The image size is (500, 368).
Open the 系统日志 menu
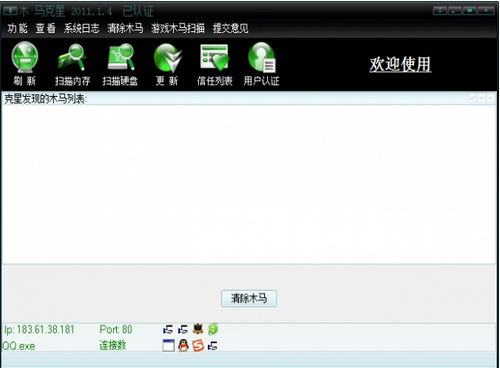pyautogui.click(x=82, y=28)
